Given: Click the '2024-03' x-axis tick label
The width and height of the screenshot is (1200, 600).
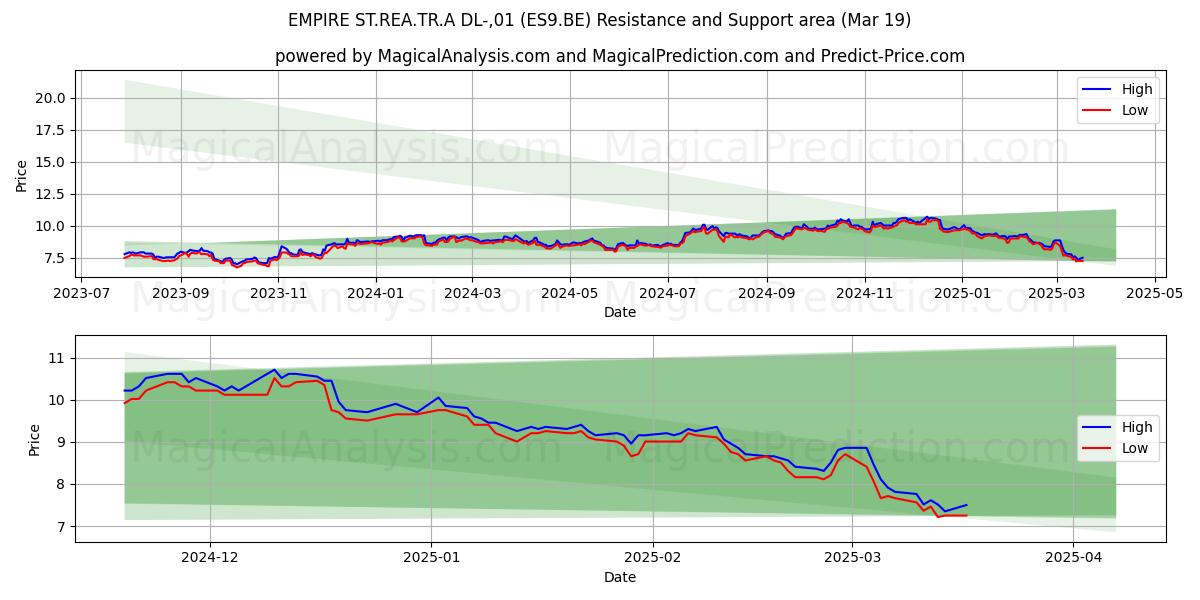Looking at the screenshot, I should pyautogui.click(x=472, y=294).
